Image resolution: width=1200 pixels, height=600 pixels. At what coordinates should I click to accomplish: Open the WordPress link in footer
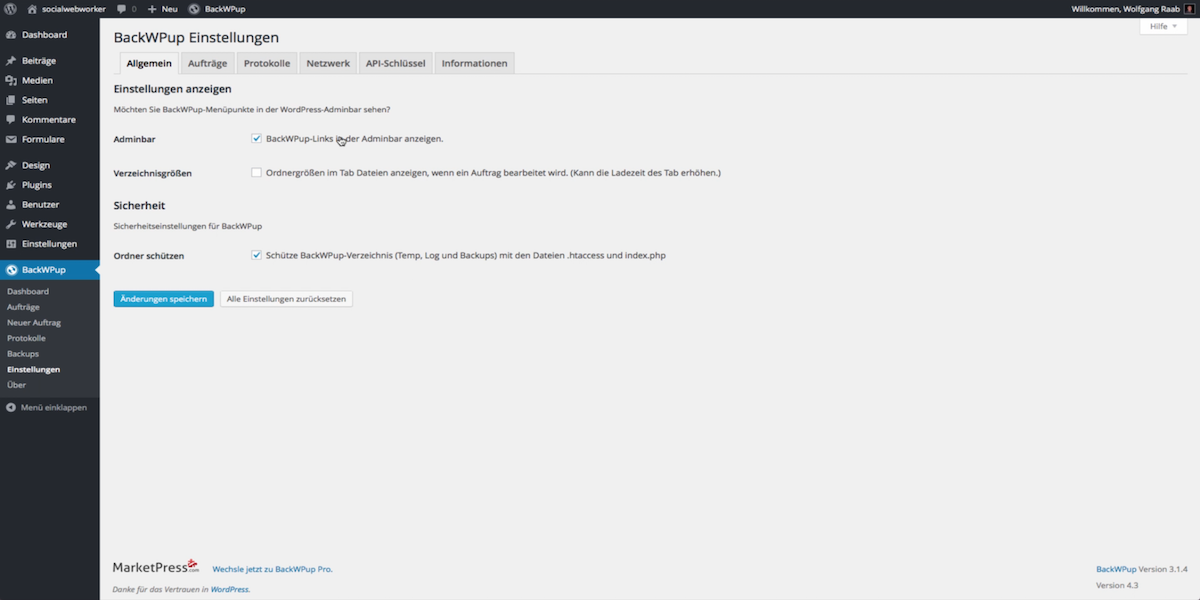230,590
